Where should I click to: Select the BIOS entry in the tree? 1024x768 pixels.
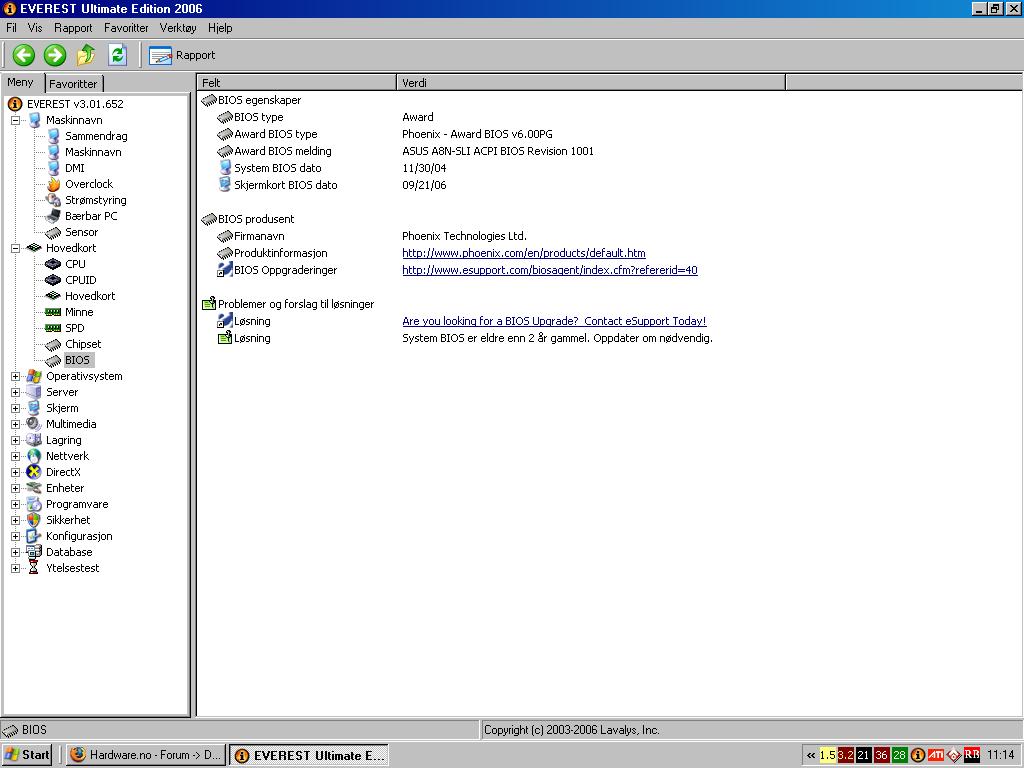(77, 360)
